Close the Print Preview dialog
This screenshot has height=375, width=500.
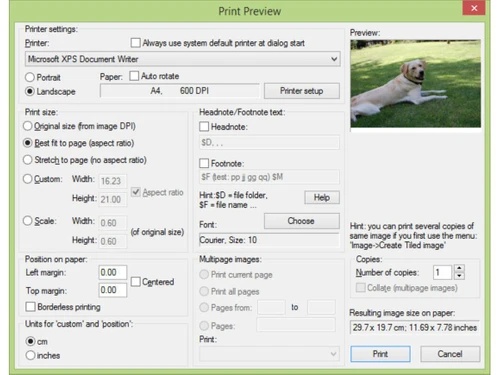point(474,8)
